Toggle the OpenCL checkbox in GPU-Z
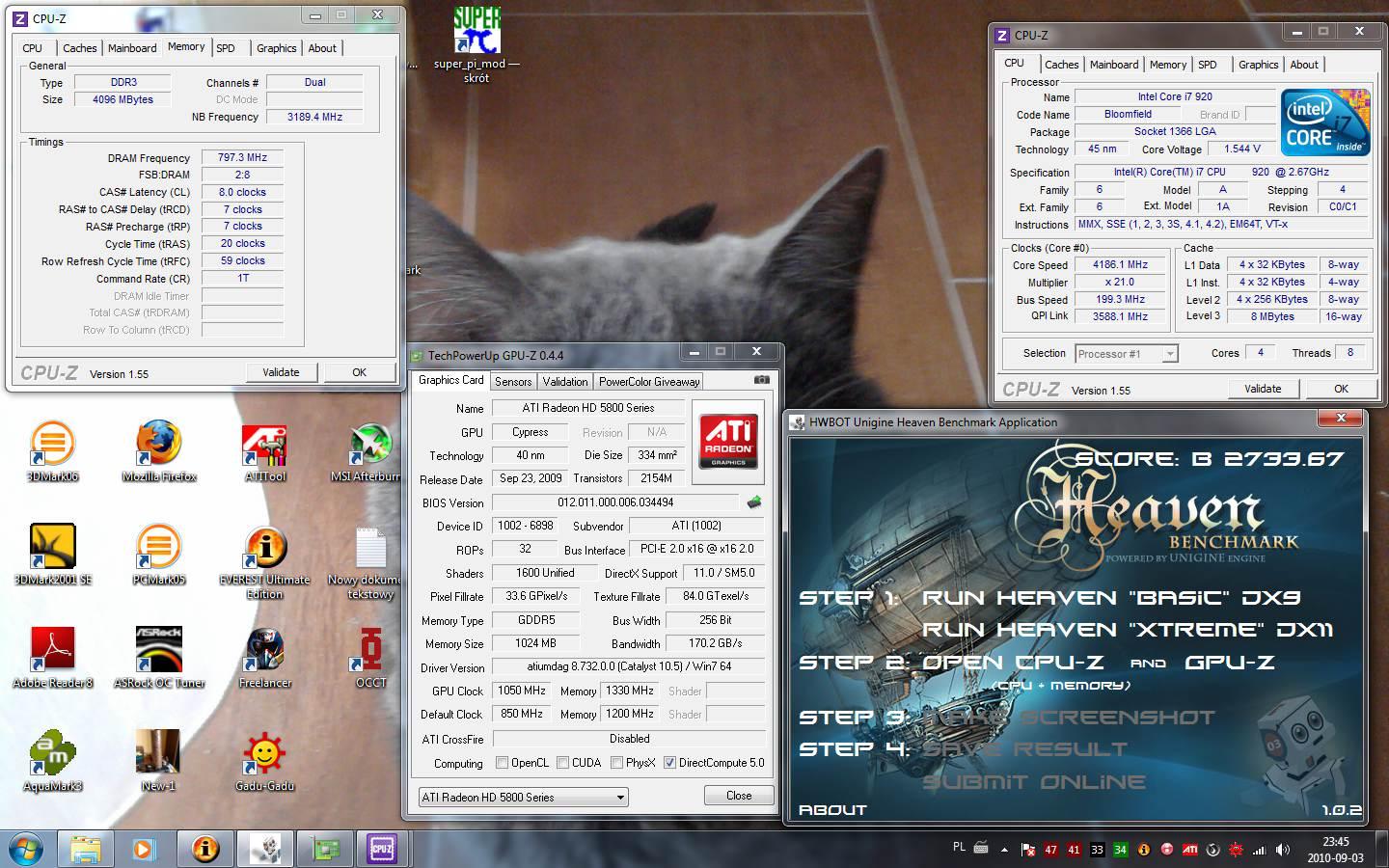The width and height of the screenshot is (1389, 868). click(502, 763)
